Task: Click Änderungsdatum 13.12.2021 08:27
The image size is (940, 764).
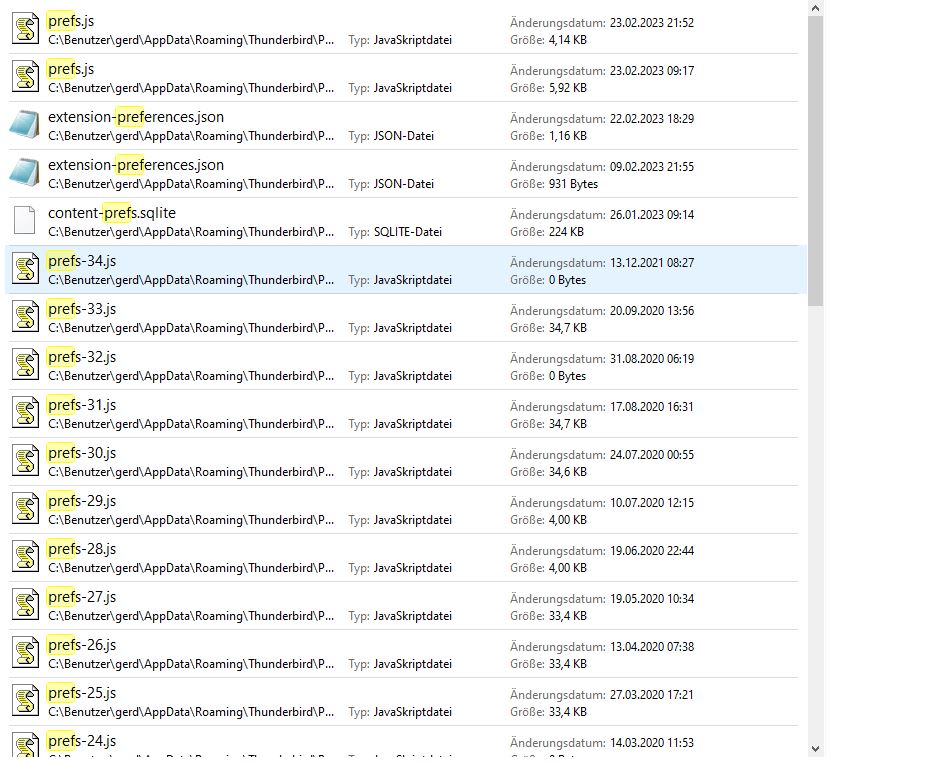Action: [x=602, y=263]
